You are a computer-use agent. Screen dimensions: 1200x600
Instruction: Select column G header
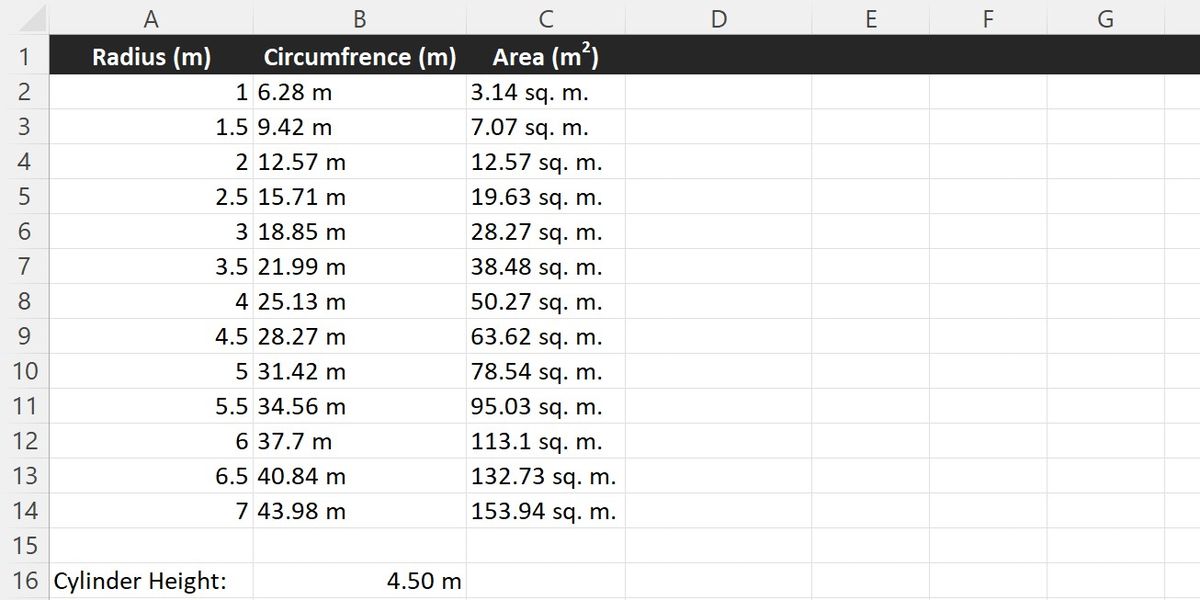[x=1106, y=18]
